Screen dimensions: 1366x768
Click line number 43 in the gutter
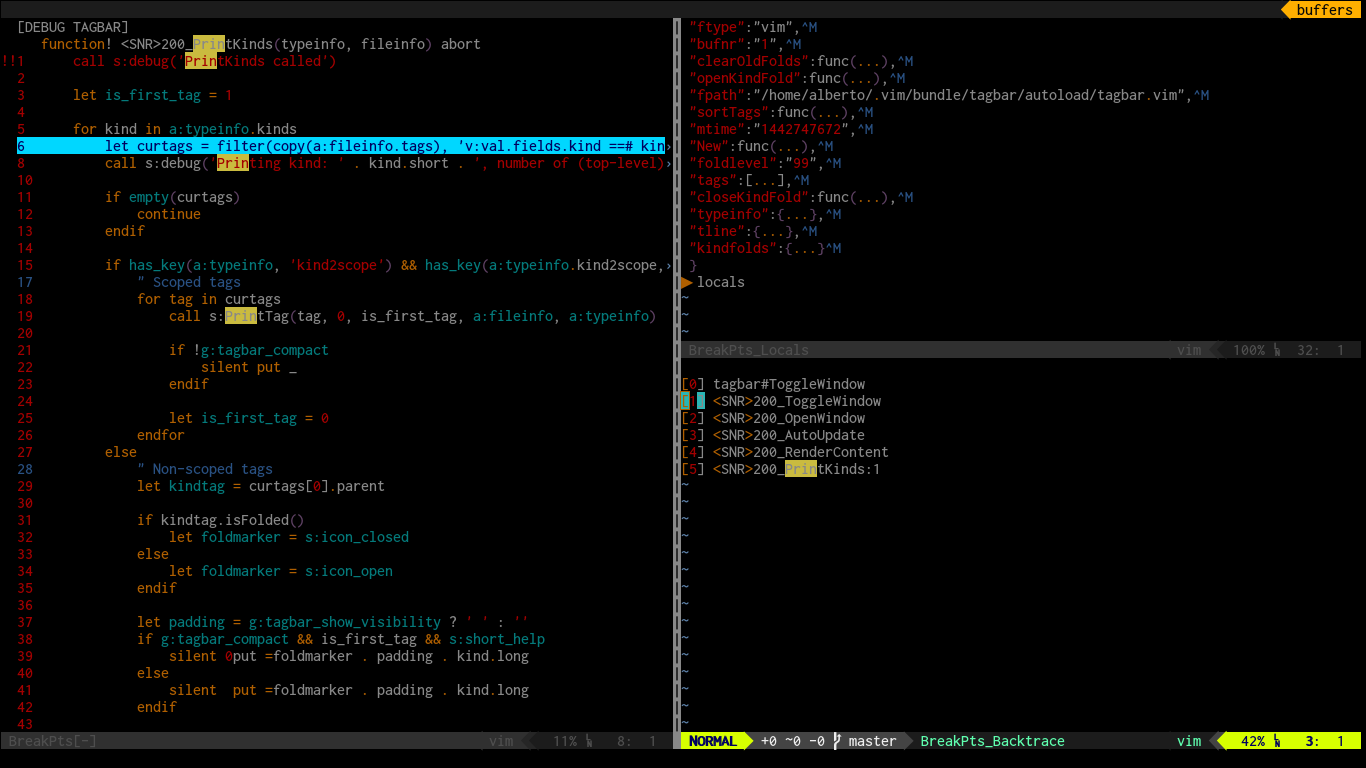point(25,724)
